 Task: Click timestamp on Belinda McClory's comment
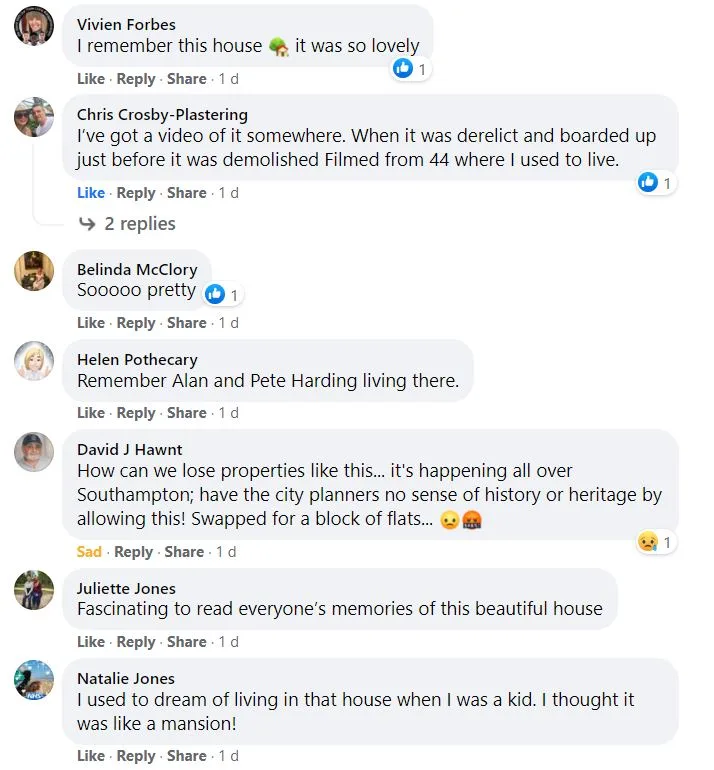click(228, 323)
